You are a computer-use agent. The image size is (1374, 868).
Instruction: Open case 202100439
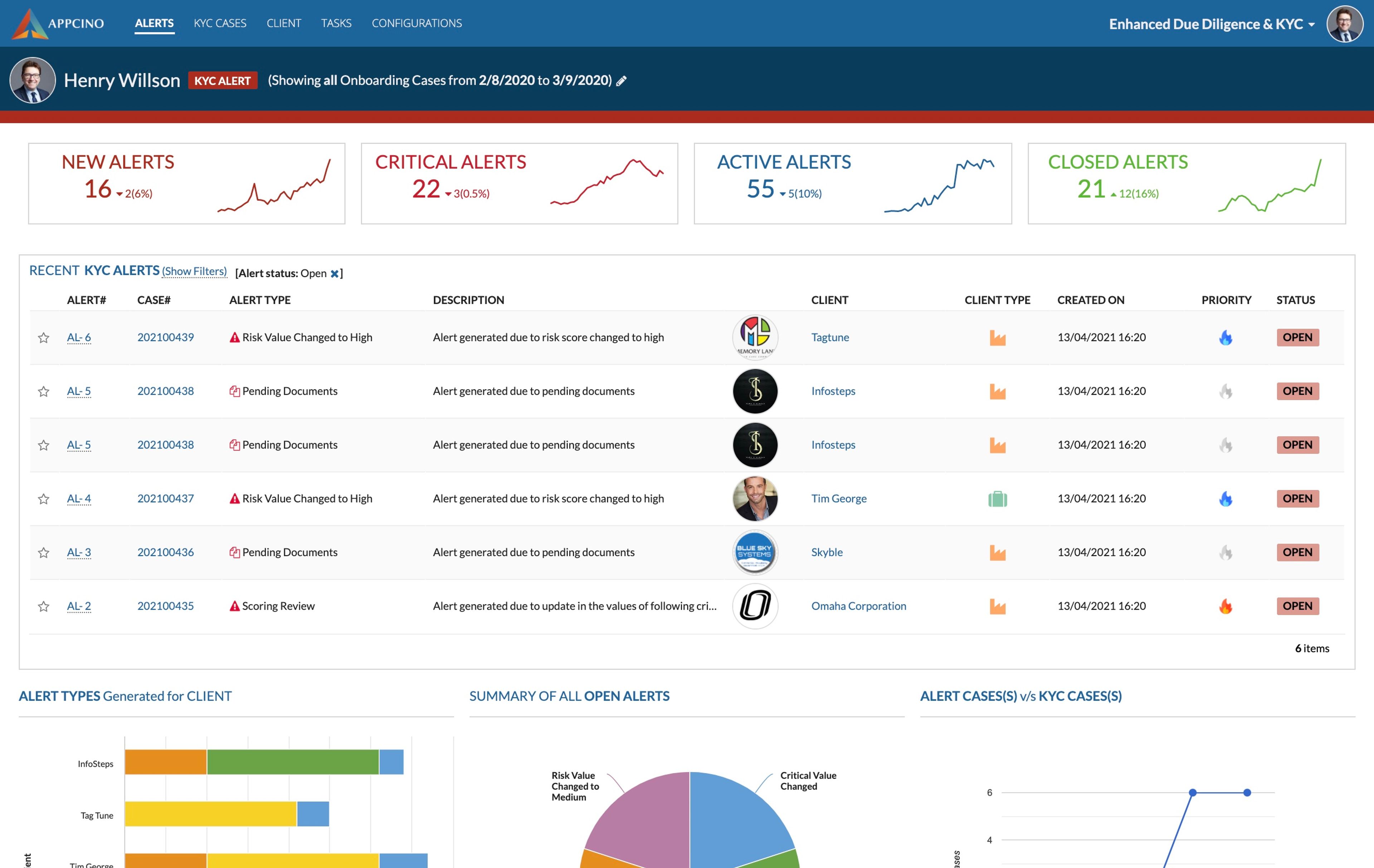click(x=165, y=337)
